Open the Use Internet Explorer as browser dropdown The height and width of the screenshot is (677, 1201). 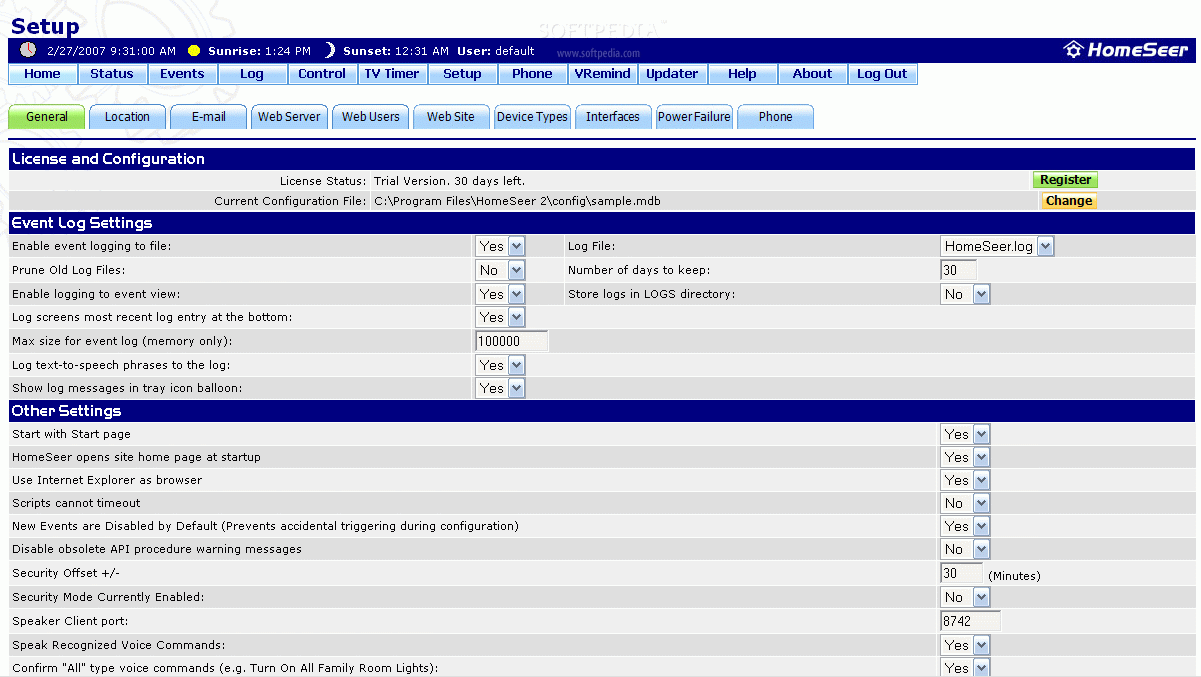965,480
